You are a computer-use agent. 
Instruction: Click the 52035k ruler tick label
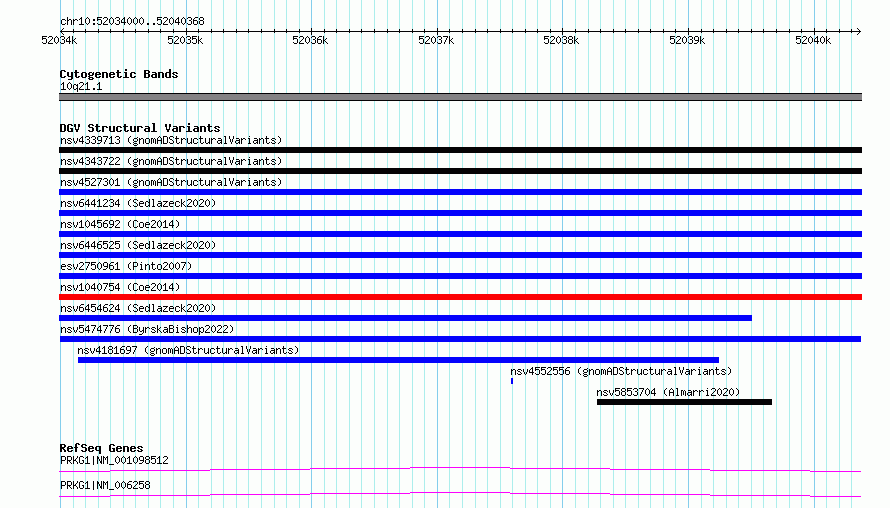pos(185,40)
